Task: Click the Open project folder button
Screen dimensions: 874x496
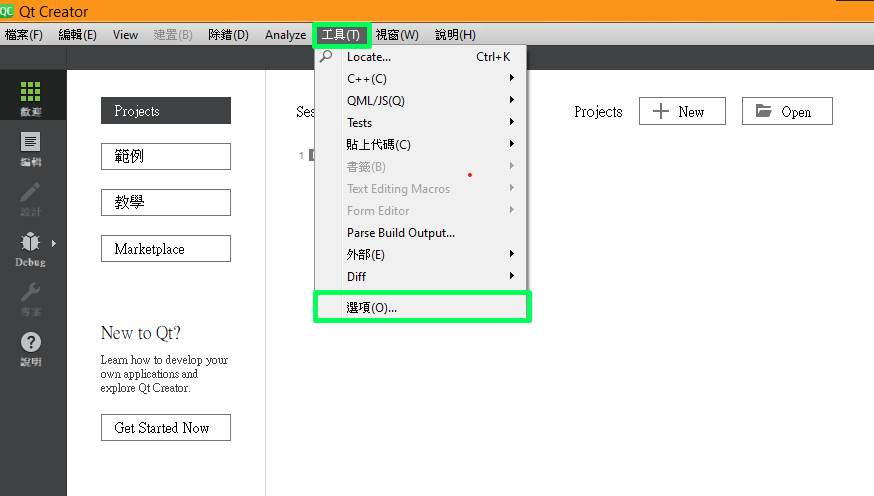Action: point(786,112)
